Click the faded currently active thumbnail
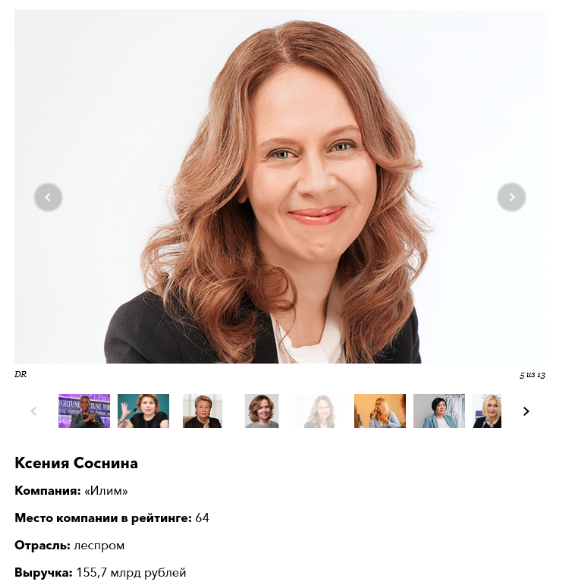The image size is (578, 587). click(x=319, y=411)
